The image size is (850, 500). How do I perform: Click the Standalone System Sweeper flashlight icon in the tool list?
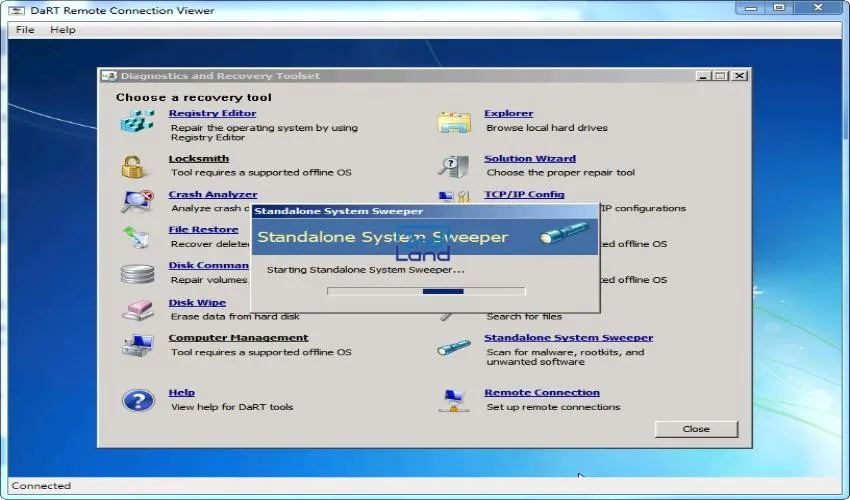(454, 347)
